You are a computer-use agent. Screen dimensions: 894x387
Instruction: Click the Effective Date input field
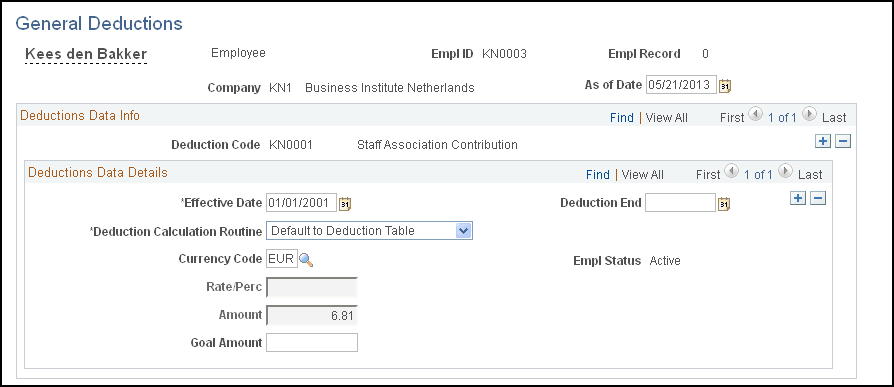(301, 202)
